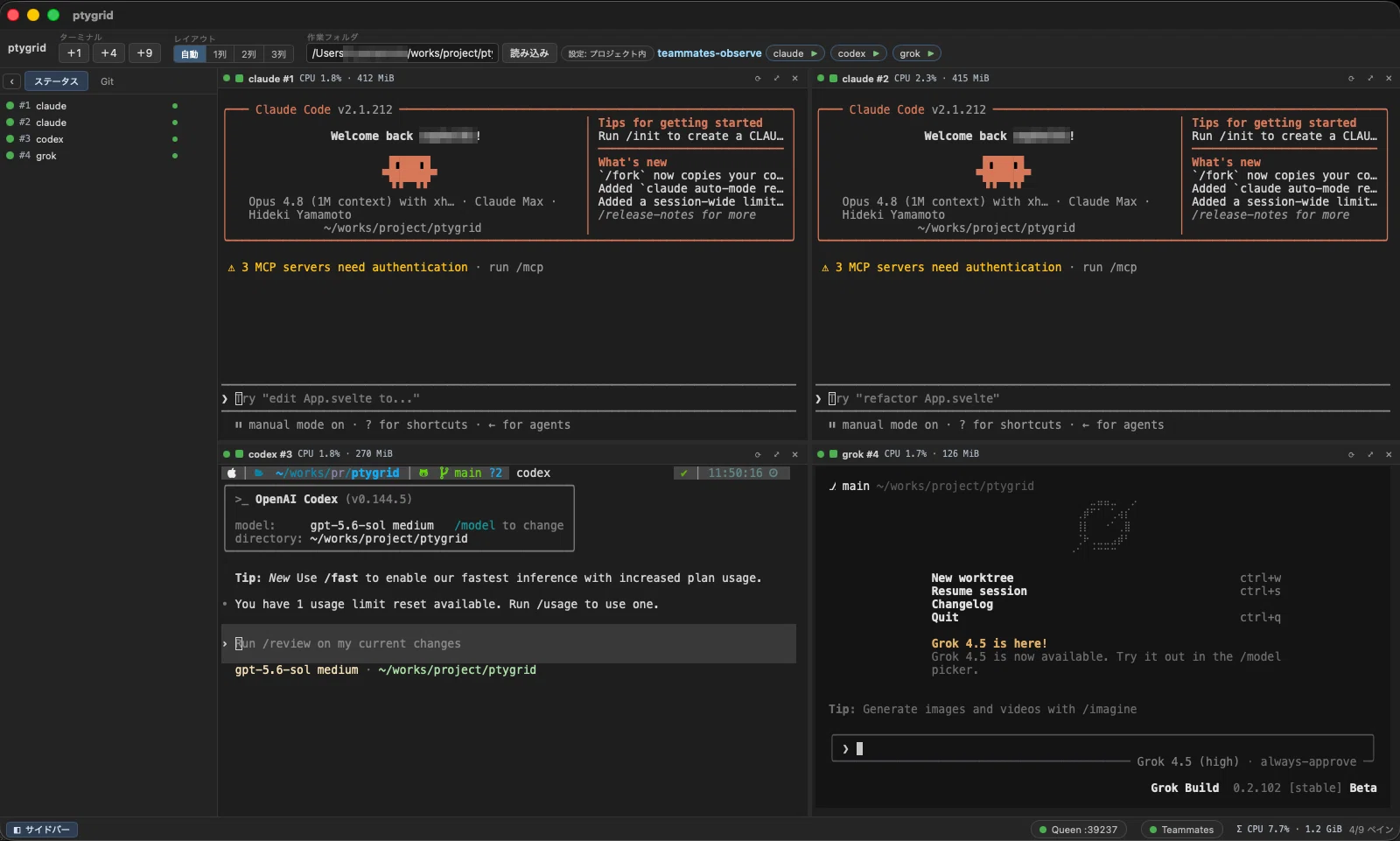This screenshot has height=841, width=1400.
Task: Select 2列 layout
Action: point(249,54)
